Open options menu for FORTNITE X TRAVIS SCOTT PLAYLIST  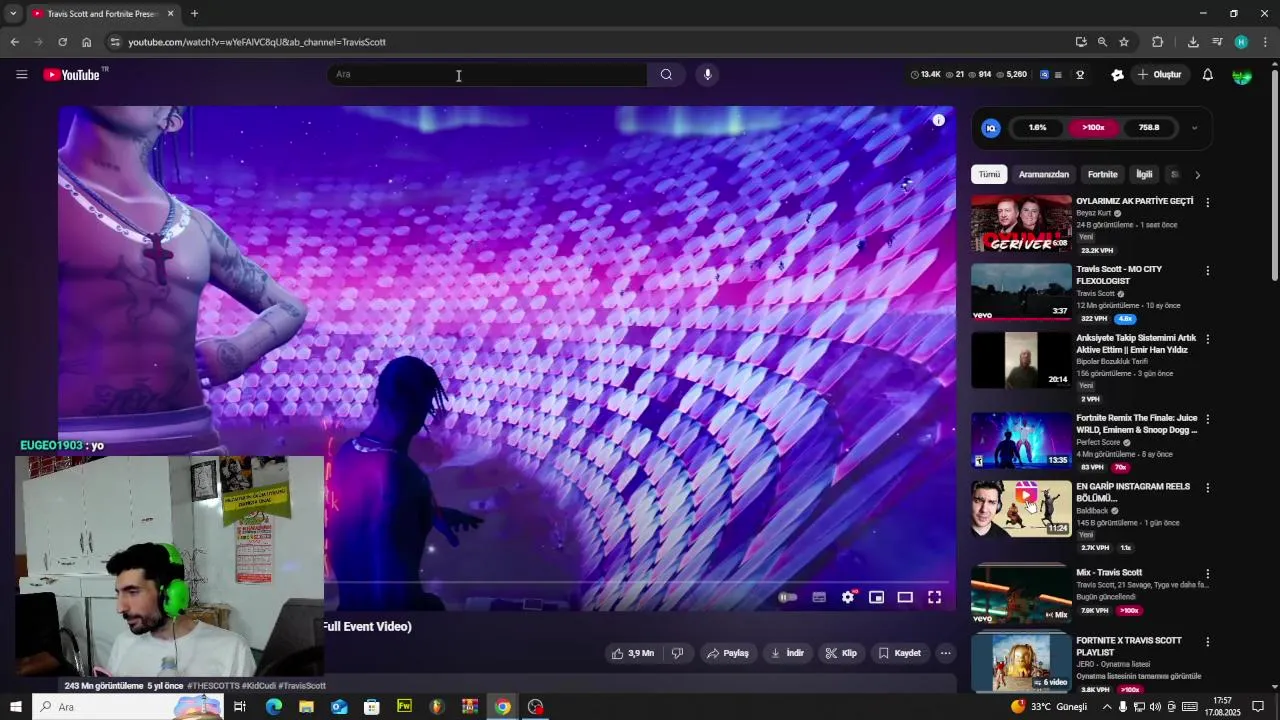pyautogui.click(x=1207, y=642)
